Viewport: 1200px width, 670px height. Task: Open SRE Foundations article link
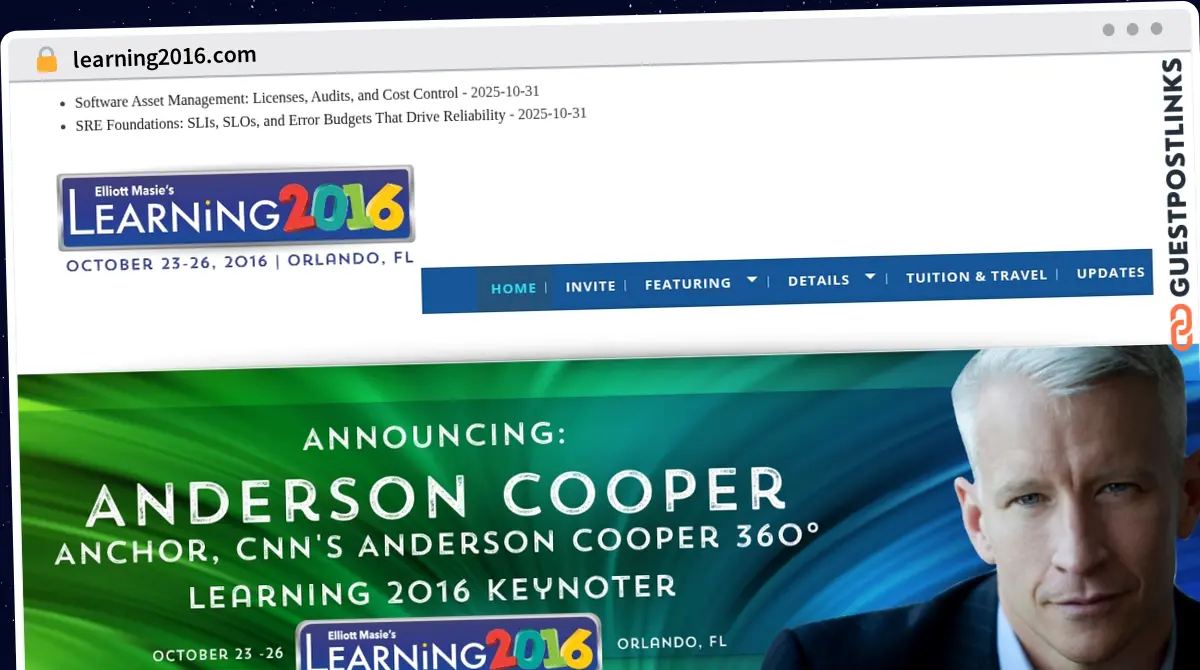pyautogui.click(x=290, y=120)
